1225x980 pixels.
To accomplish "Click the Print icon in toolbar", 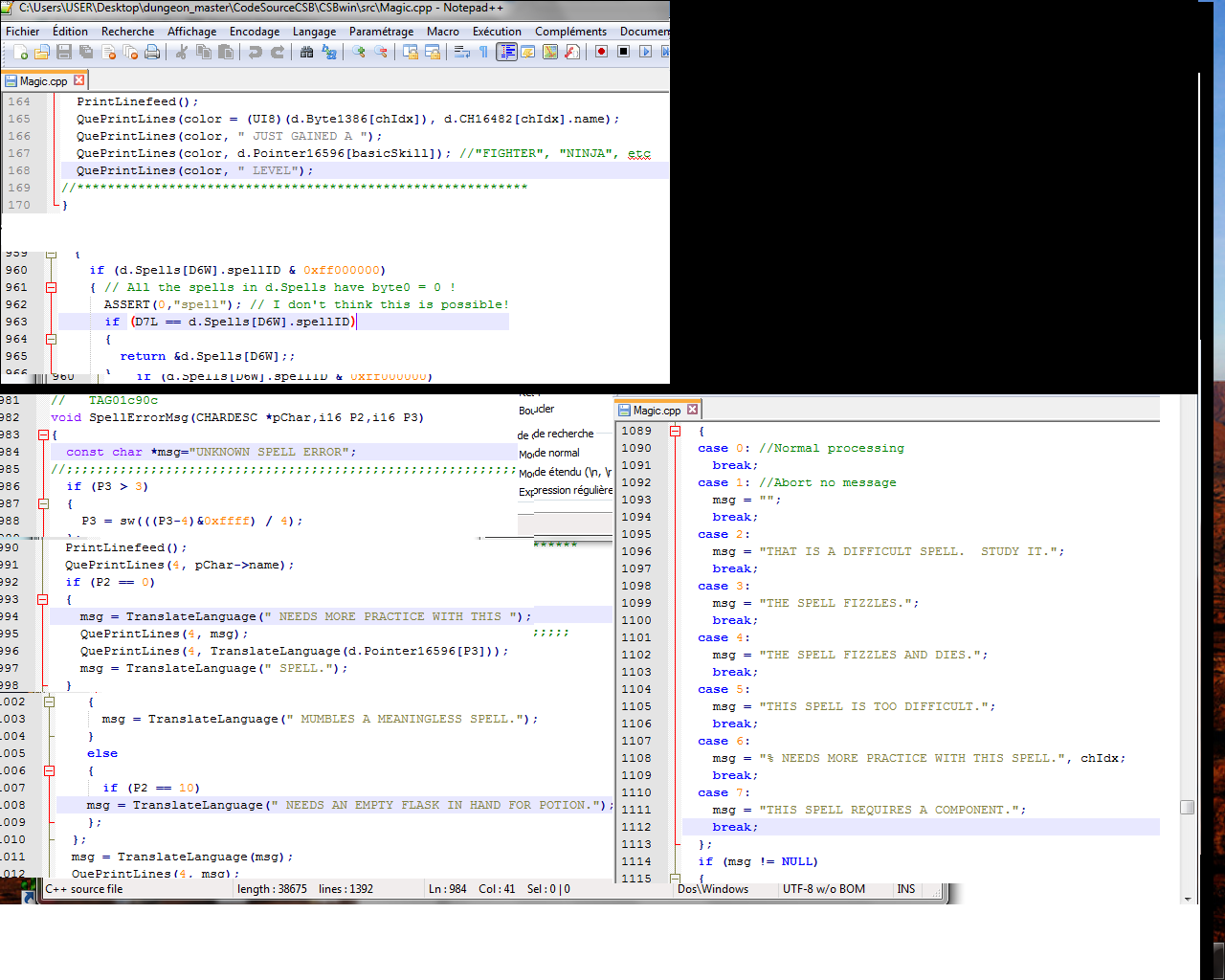I will coord(152,52).
